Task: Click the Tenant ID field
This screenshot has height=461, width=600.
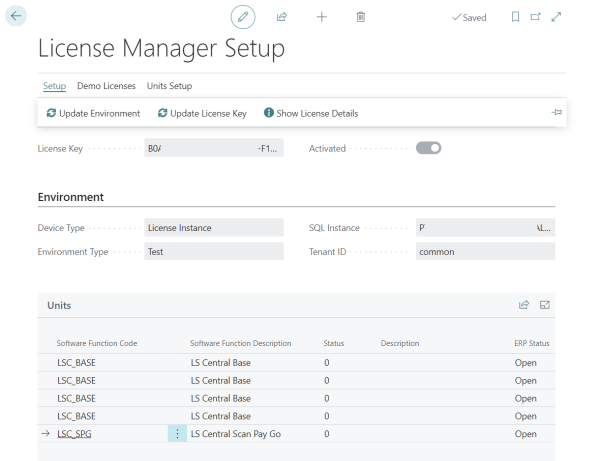Action: (x=484, y=252)
